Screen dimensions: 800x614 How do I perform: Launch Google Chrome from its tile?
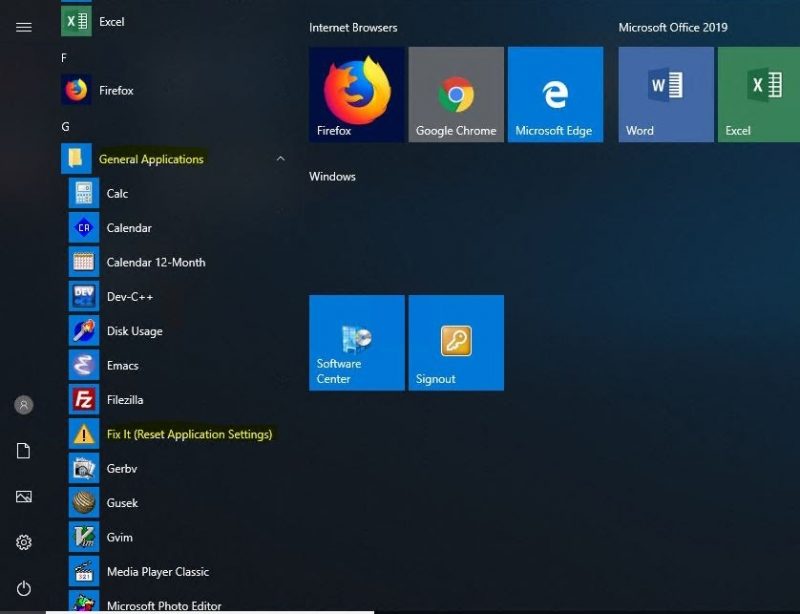point(456,93)
